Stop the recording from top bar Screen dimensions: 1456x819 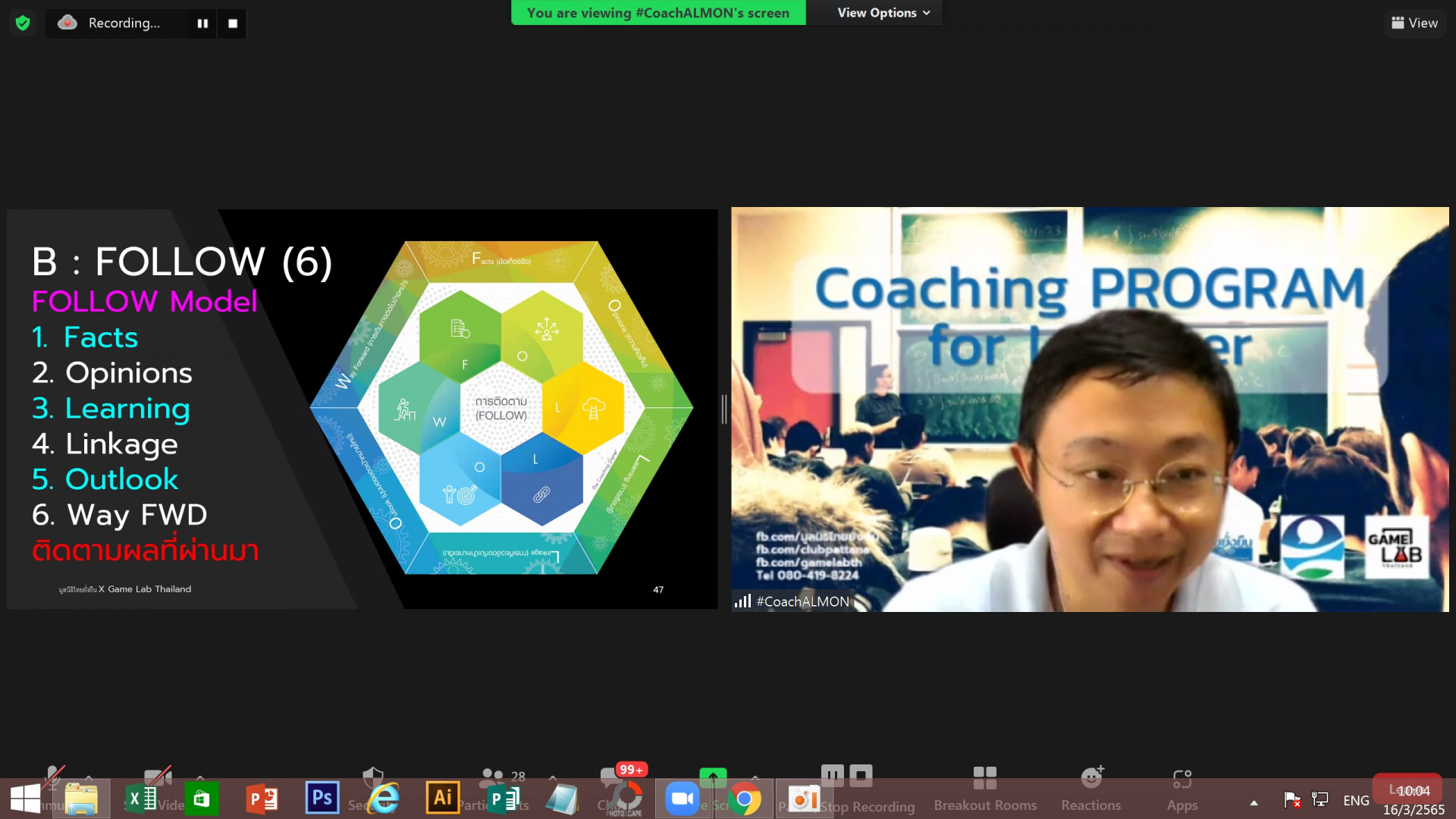[233, 24]
